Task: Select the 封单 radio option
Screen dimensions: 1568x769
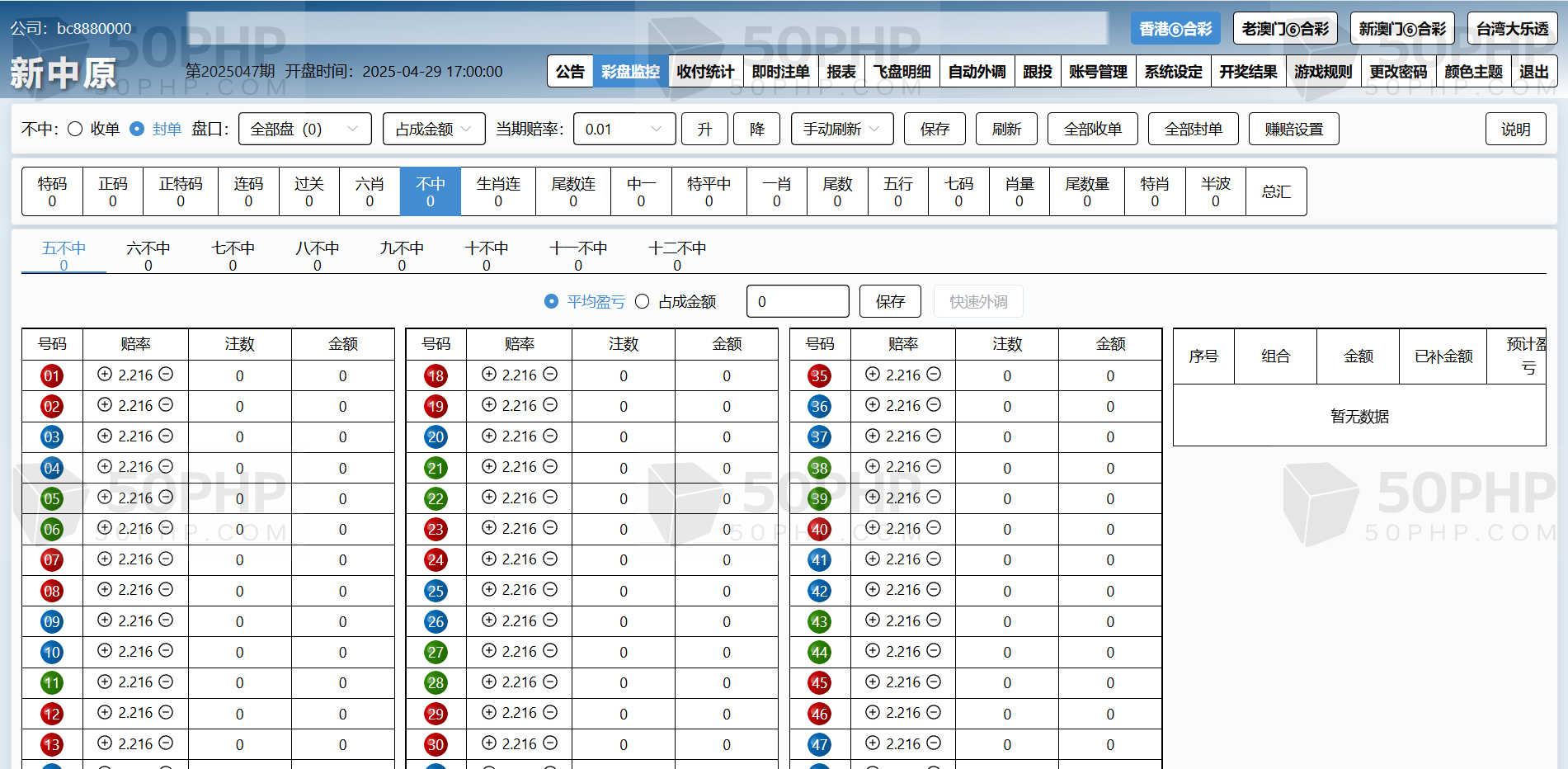Action: click(x=137, y=129)
